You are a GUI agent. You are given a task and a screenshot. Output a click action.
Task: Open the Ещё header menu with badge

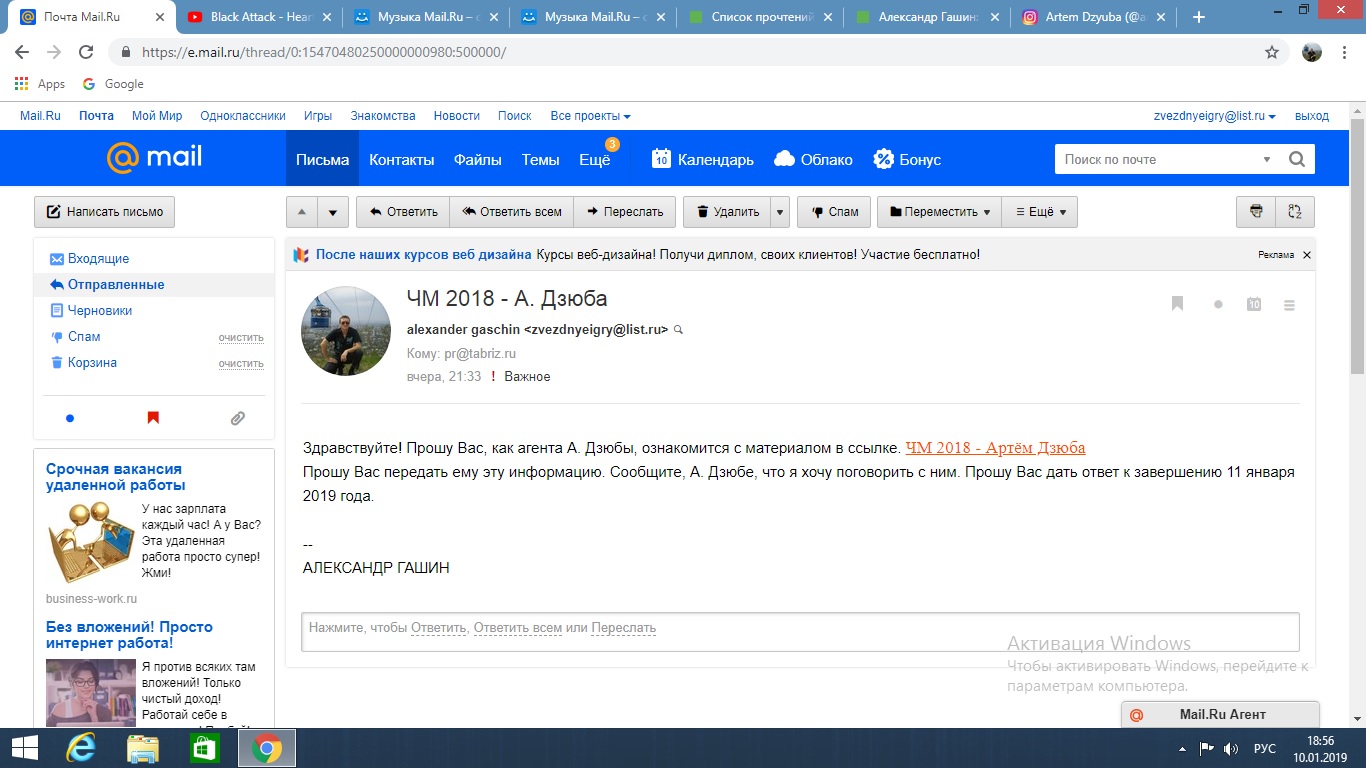[x=595, y=160]
